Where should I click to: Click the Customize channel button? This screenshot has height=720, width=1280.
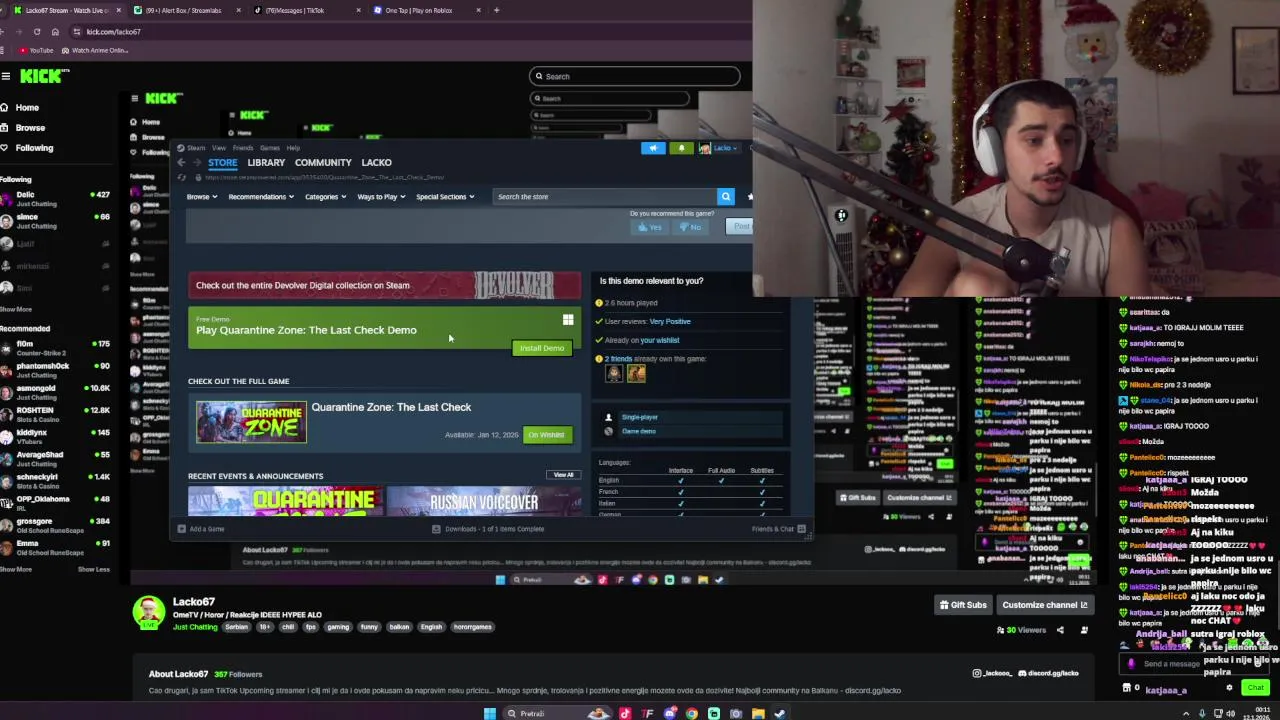click(x=1044, y=605)
